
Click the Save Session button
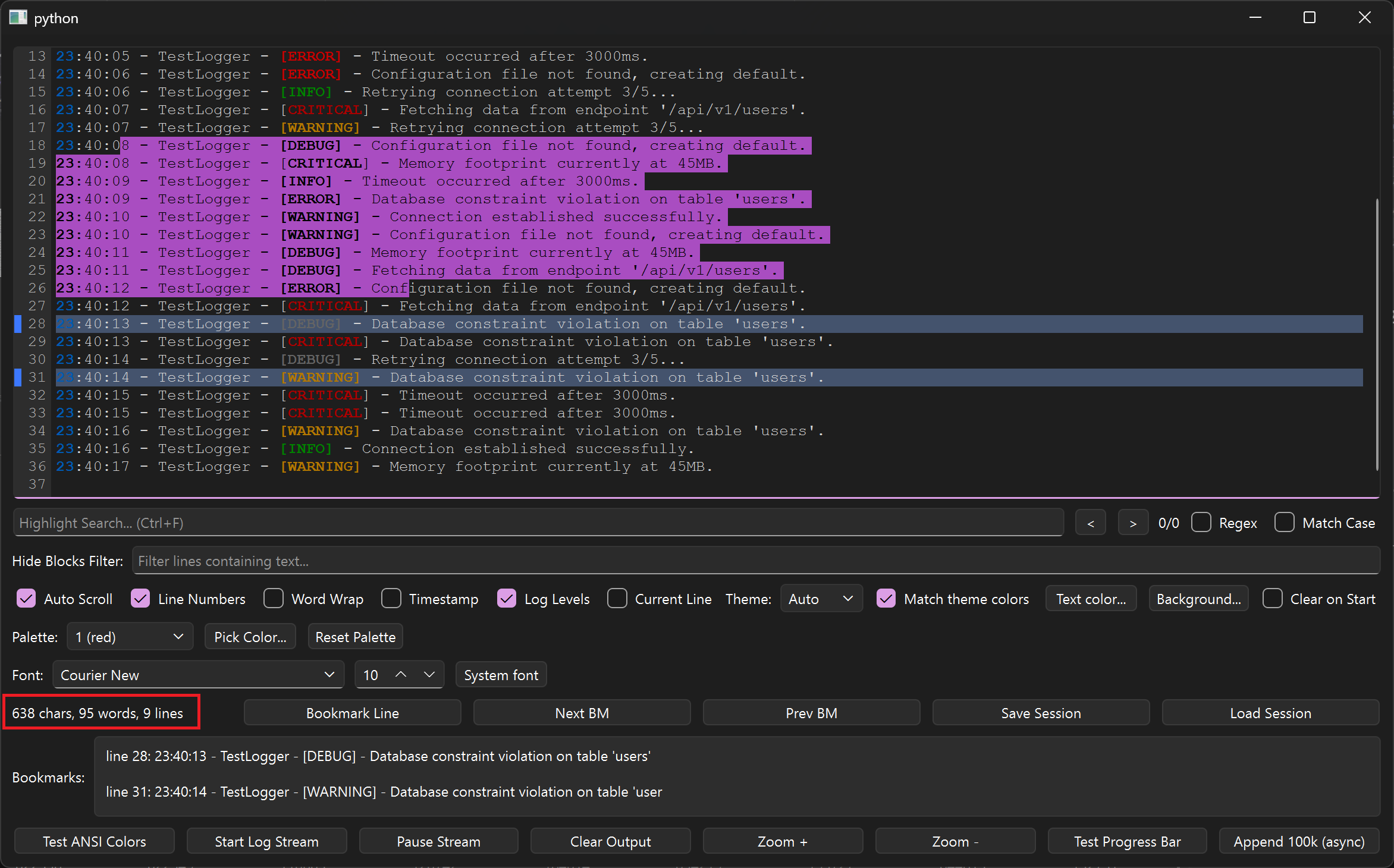click(x=1041, y=713)
